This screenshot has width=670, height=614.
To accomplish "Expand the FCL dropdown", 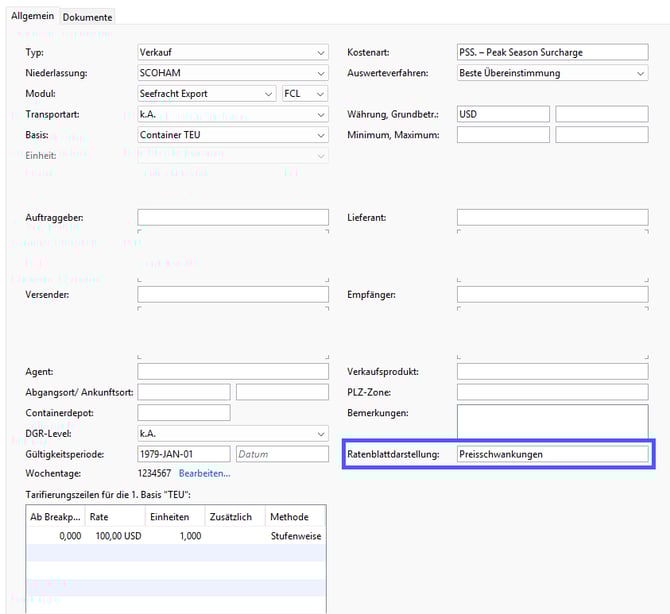I will pos(305,94).
